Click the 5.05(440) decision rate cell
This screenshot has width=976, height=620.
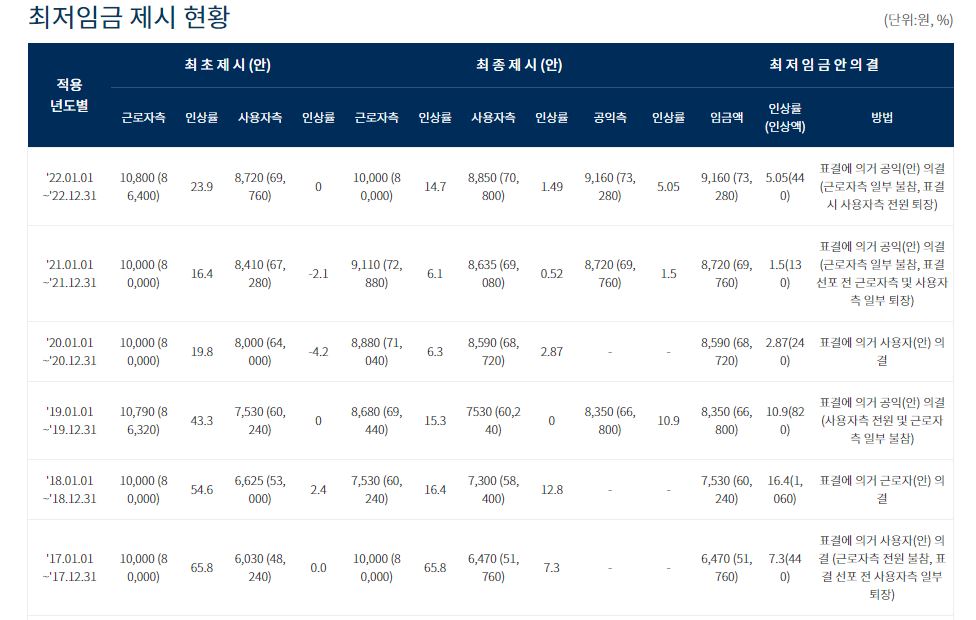coord(785,187)
